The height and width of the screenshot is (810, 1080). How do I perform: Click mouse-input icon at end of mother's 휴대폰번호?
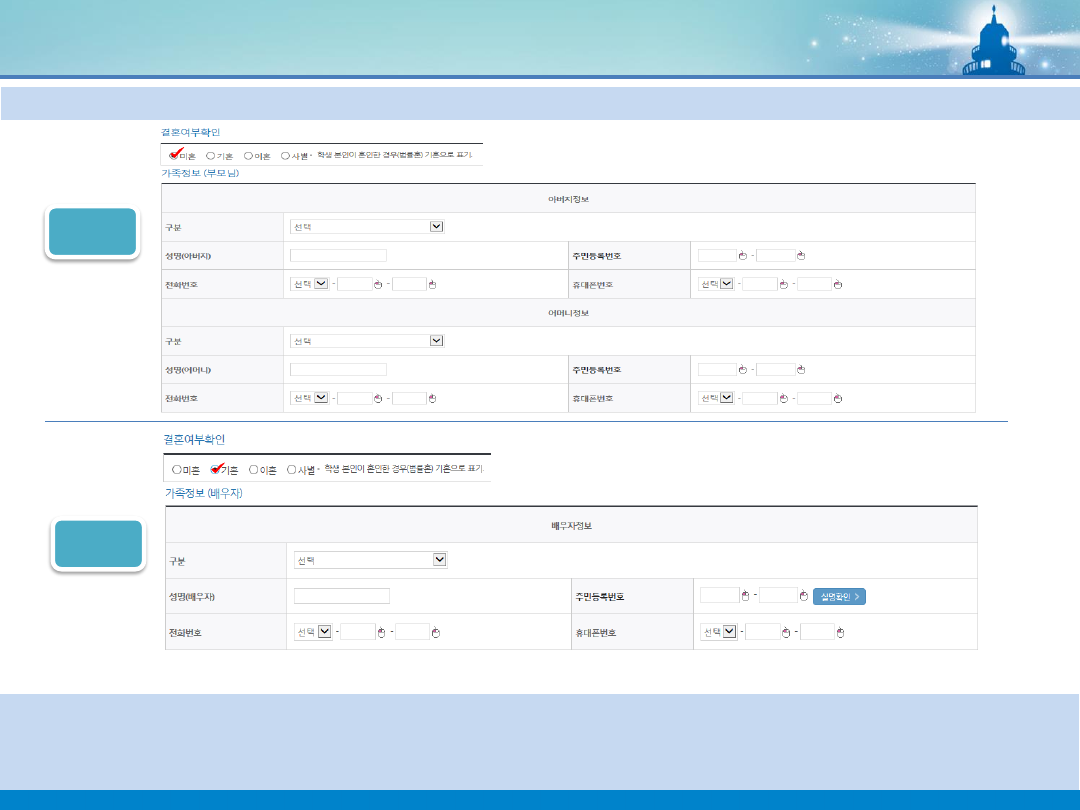click(x=838, y=399)
